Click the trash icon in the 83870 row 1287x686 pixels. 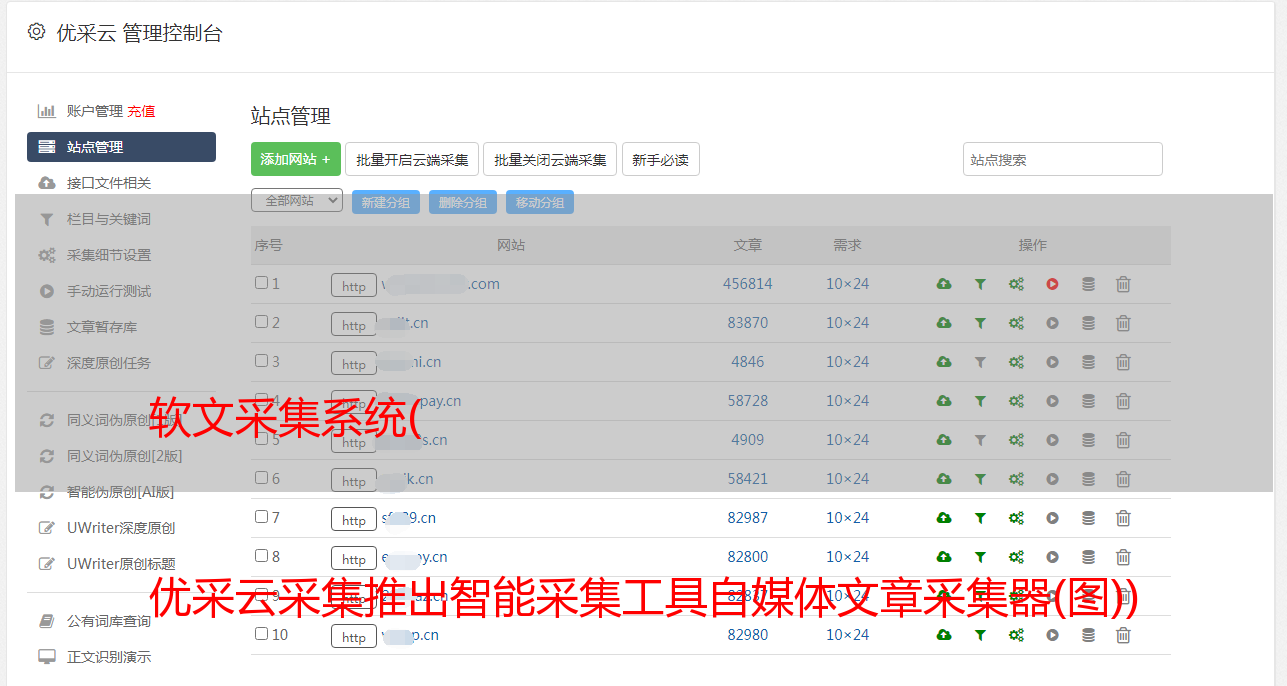[x=1123, y=323]
